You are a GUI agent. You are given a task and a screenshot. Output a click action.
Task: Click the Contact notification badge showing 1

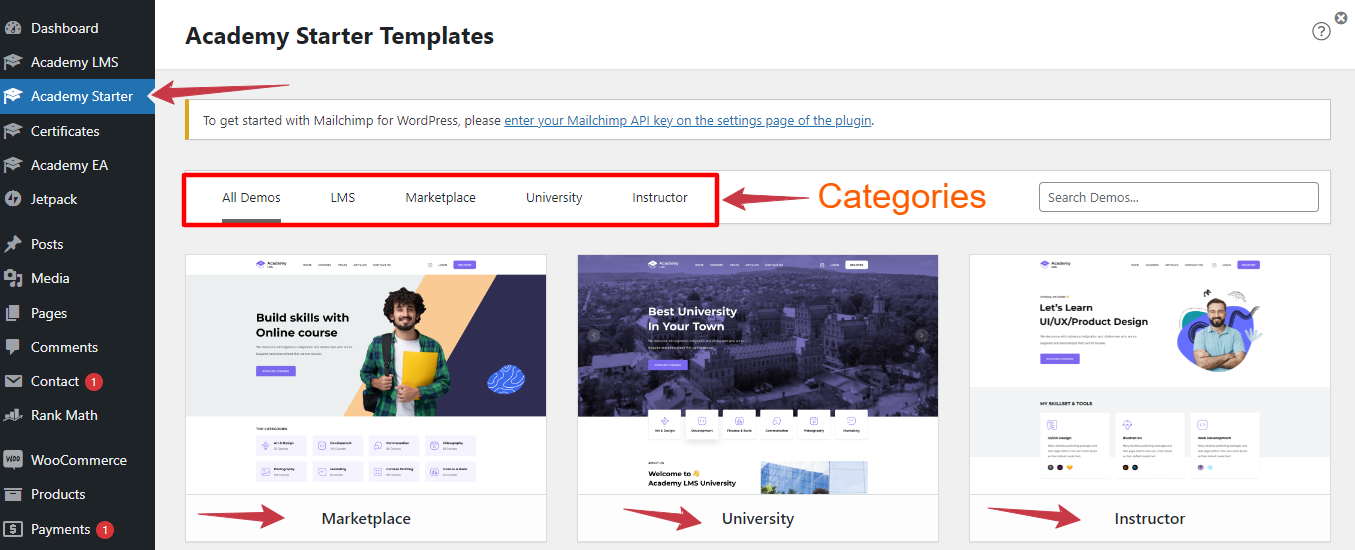click(x=94, y=382)
